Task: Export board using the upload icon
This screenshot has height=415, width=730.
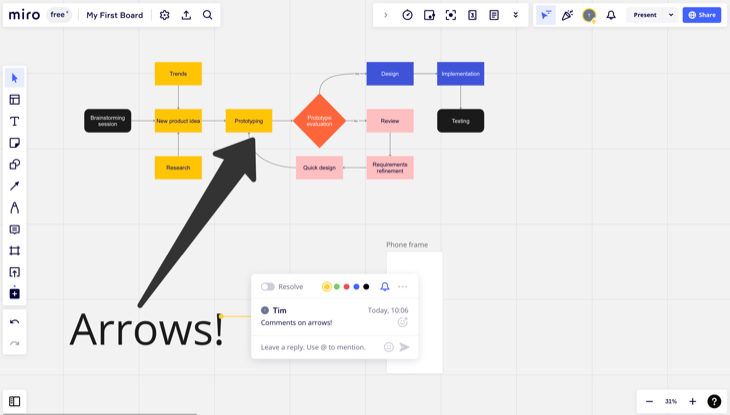Action: tap(186, 15)
